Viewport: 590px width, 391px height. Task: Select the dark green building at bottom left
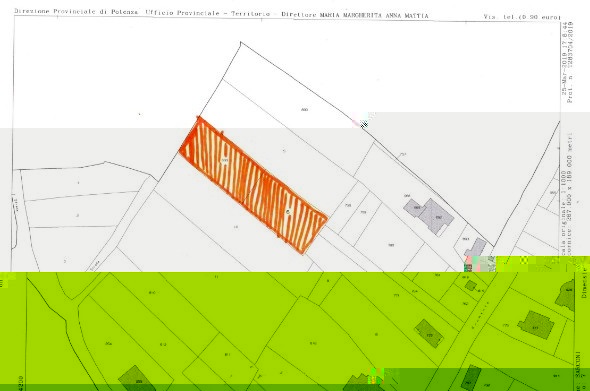[x=137, y=377]
